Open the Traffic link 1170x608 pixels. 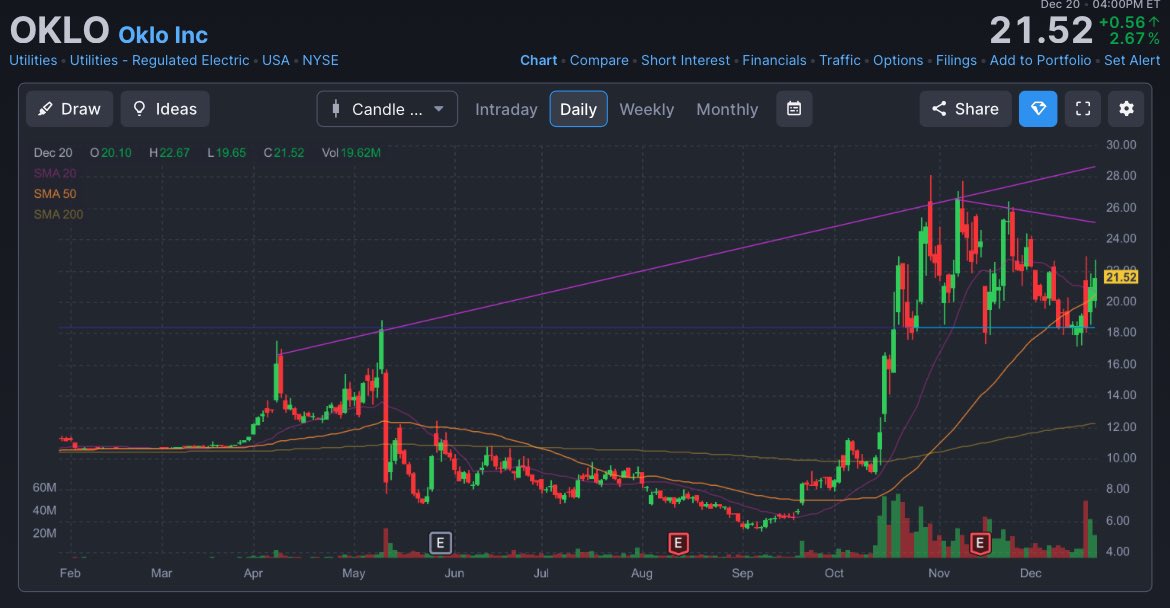tap(839, 60)
